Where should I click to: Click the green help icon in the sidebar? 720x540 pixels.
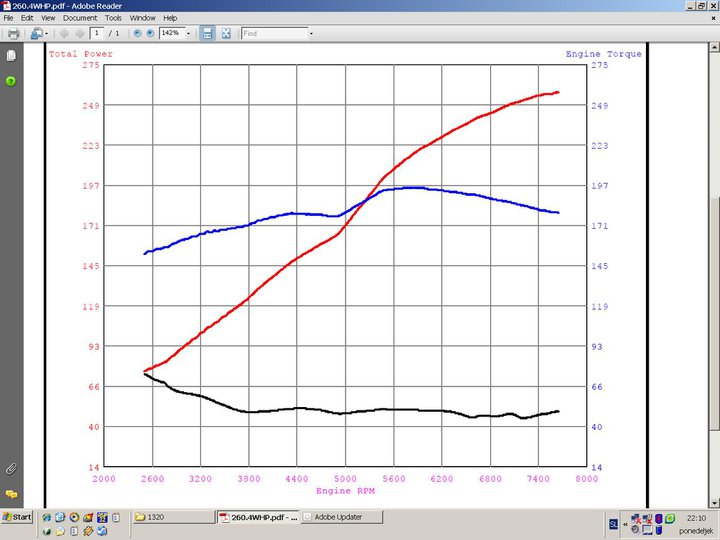(12, 81)
